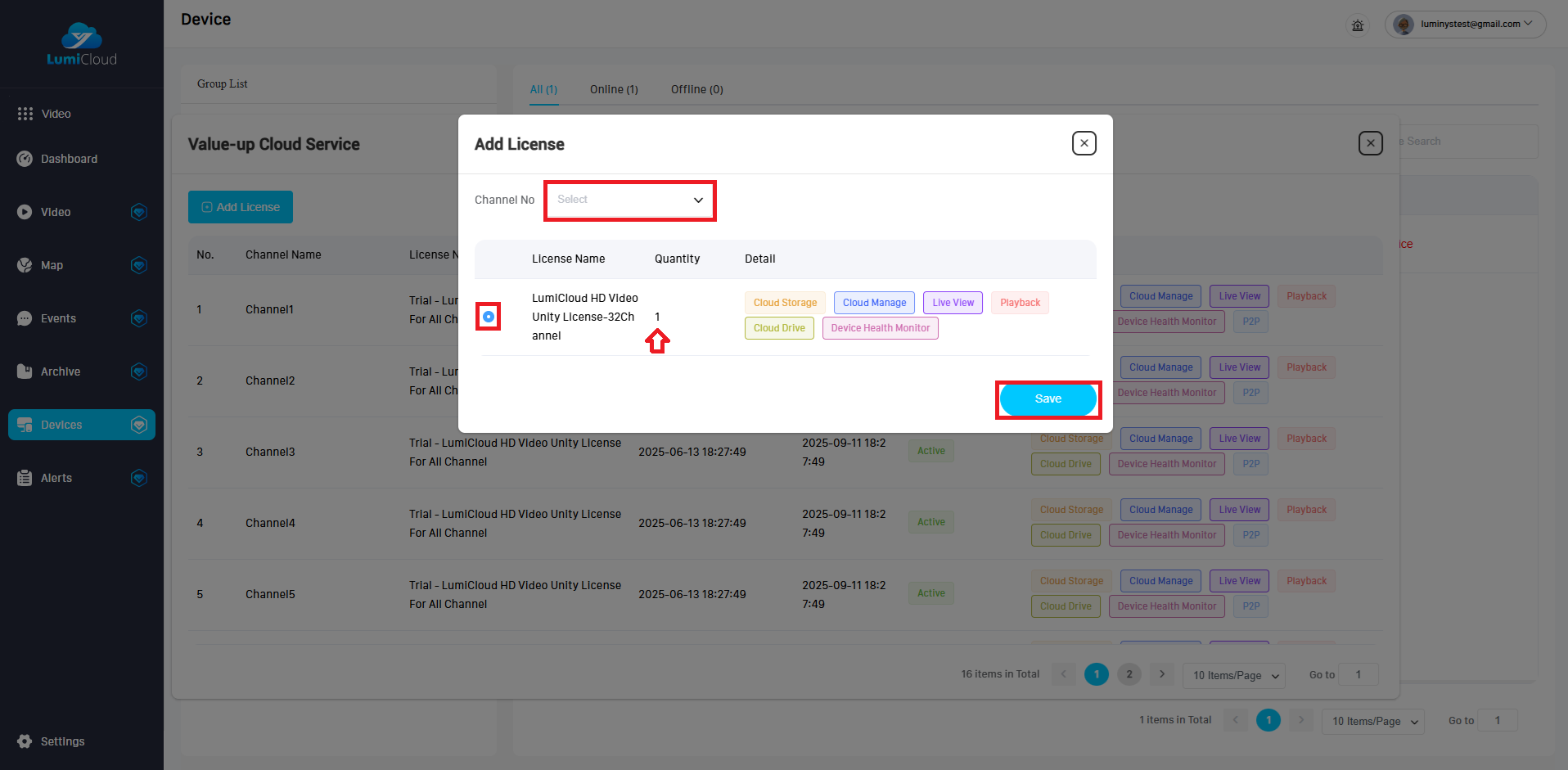Go to page 2 of license list
This screenshot has height=770, width=1568.
click(1129, 674)
